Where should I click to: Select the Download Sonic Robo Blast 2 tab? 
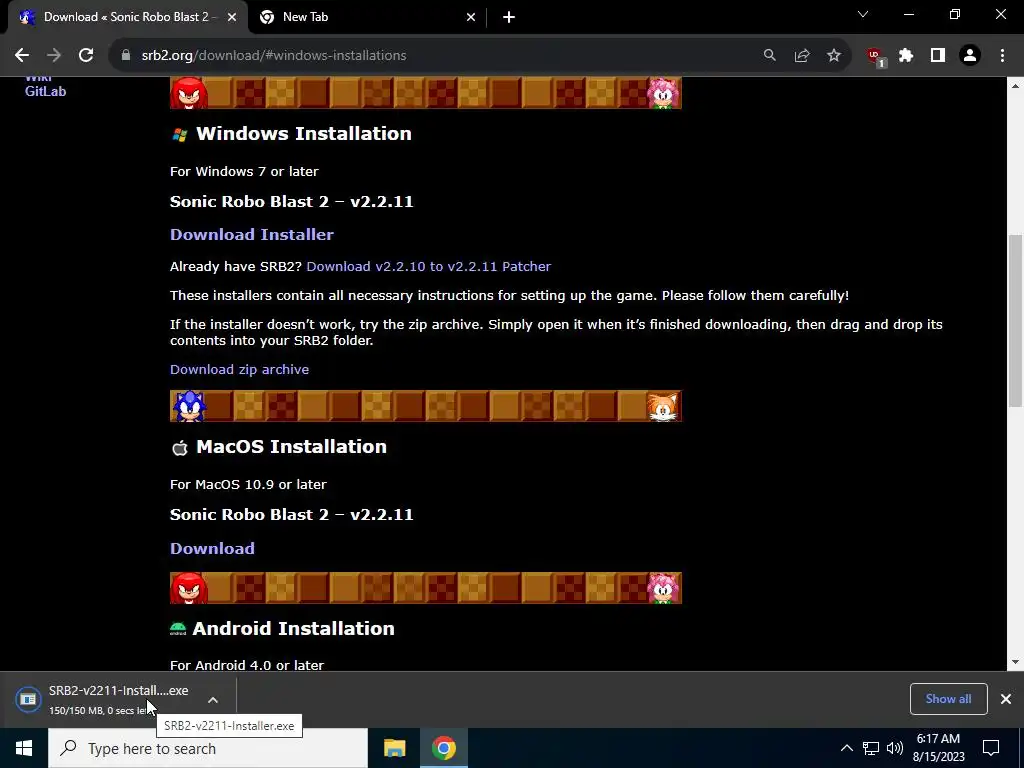click(x=128, y=17)
